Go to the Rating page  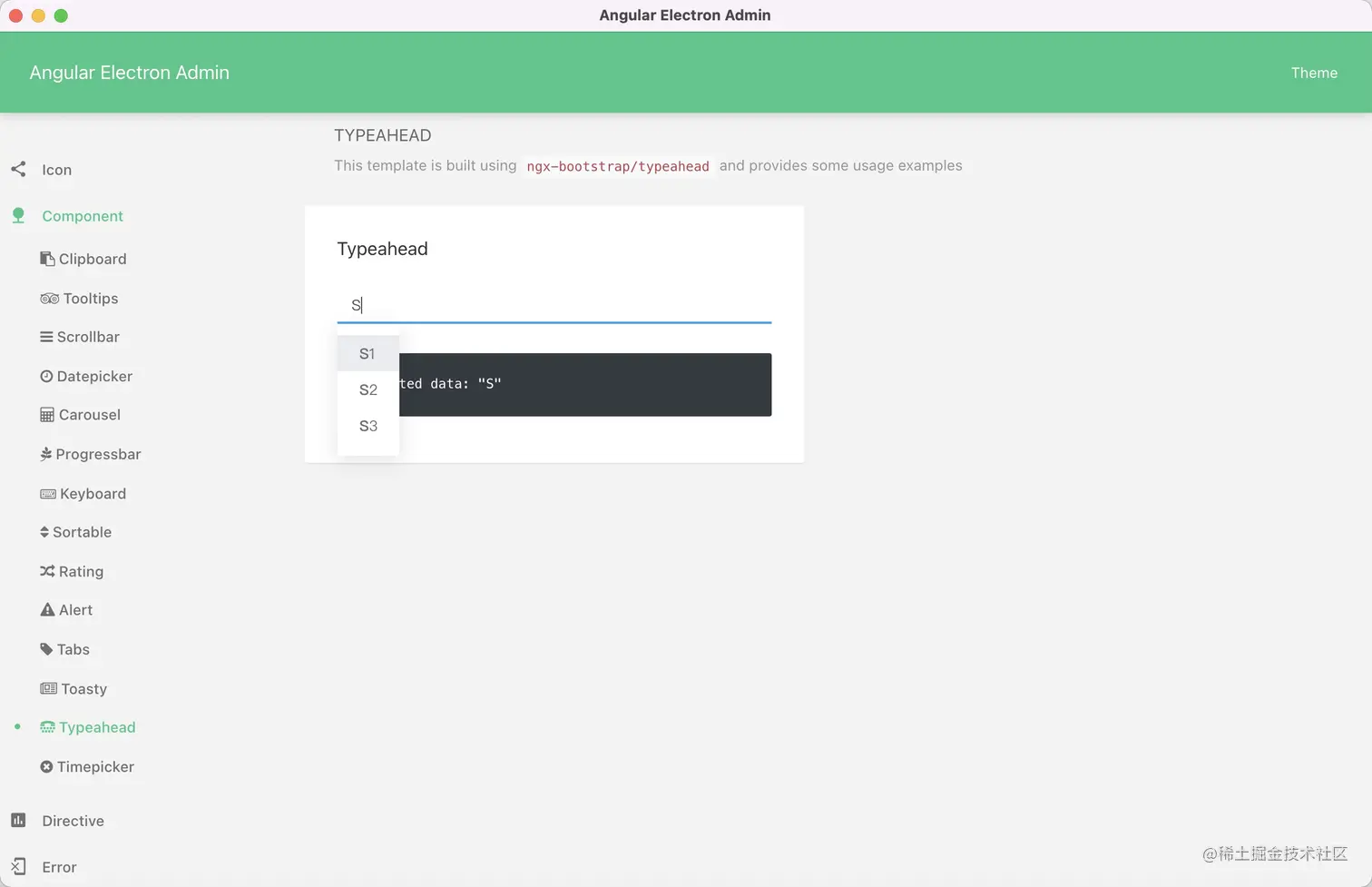(x=81, y=571)
